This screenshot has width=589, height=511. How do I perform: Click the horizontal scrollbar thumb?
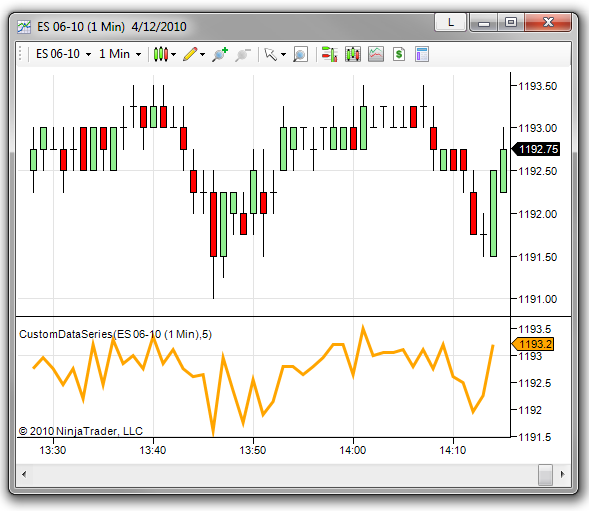click(545, 475)
